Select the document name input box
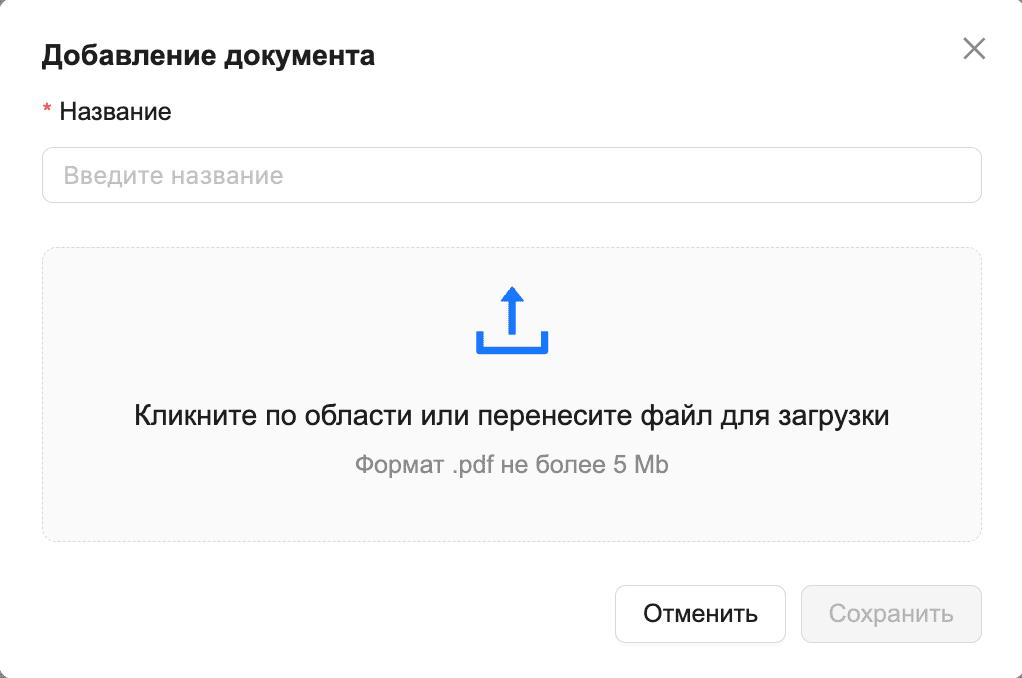 (511, 176)
